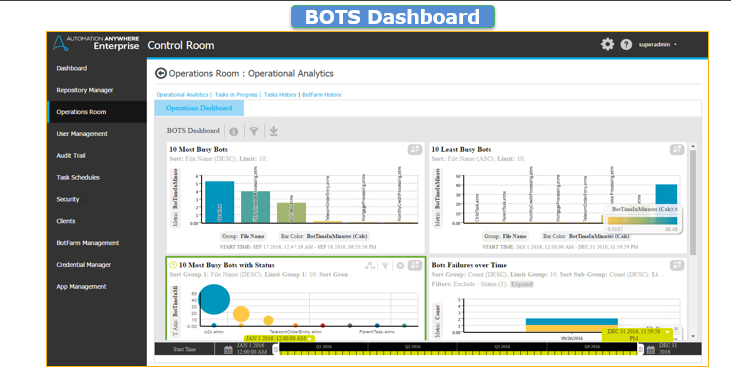Follow the Operational Analytics link
This screenshot has width=731, height=374.
click(x=182, y=95)
